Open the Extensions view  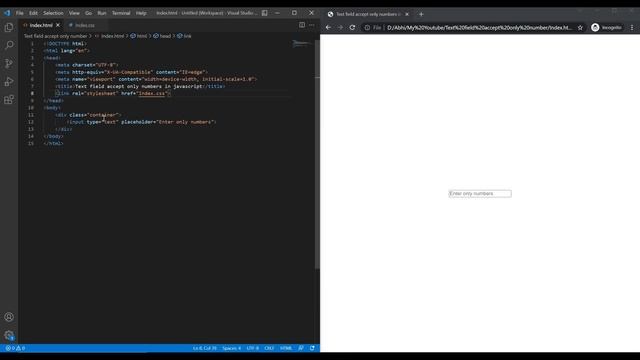(9, 99)
